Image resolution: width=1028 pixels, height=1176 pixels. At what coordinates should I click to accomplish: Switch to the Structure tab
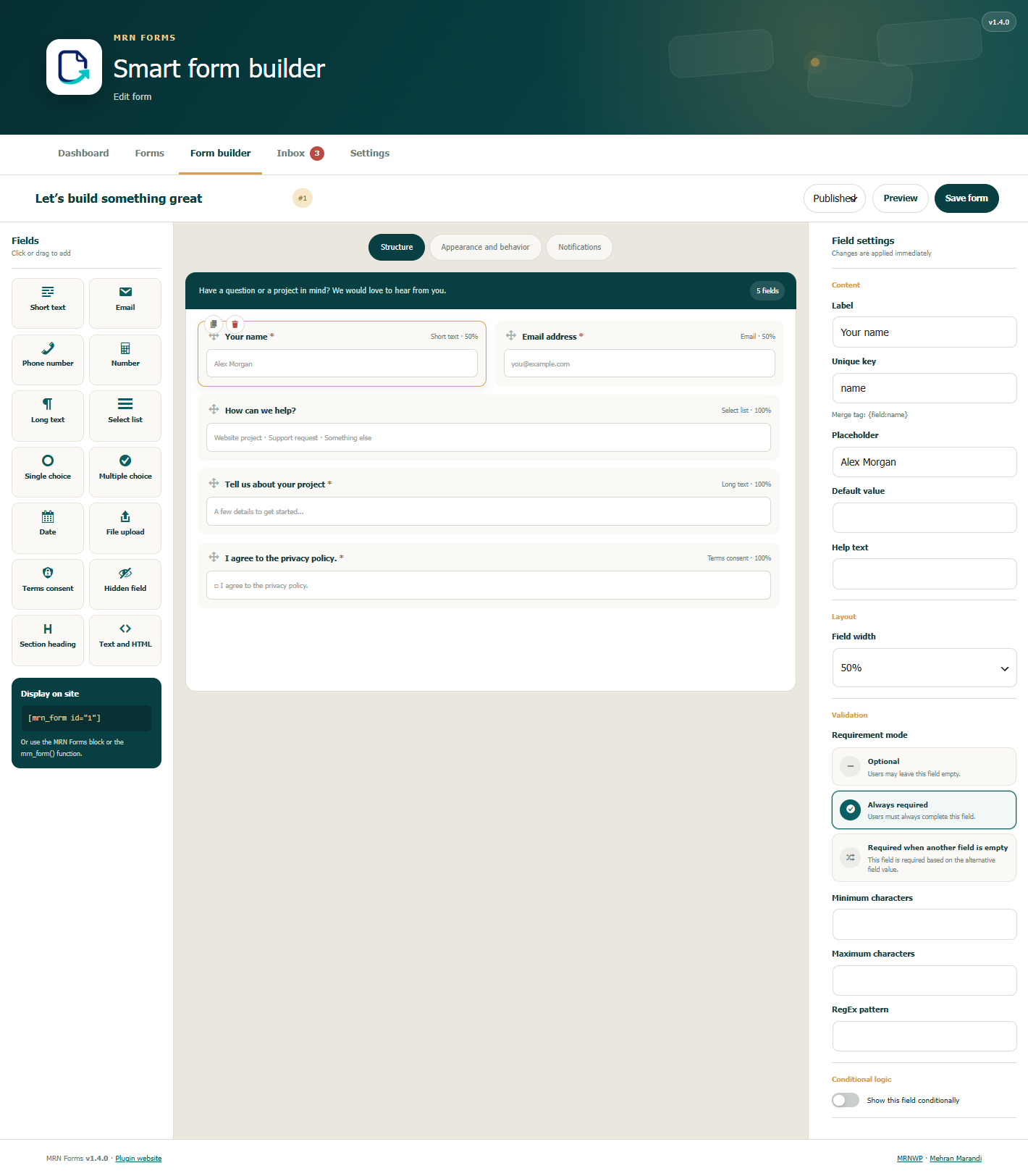click(397, 247)
